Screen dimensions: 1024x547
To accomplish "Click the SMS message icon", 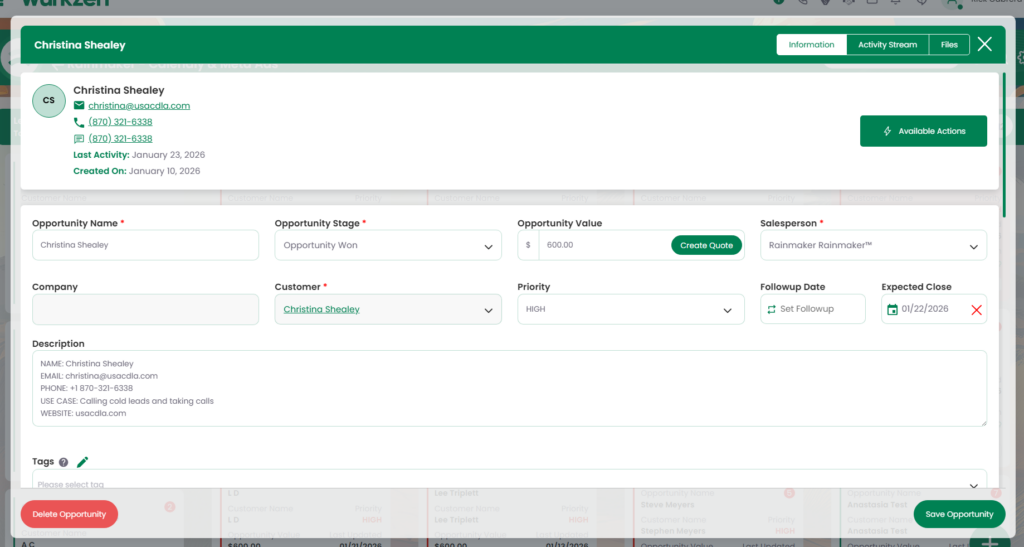I will 79,139.
